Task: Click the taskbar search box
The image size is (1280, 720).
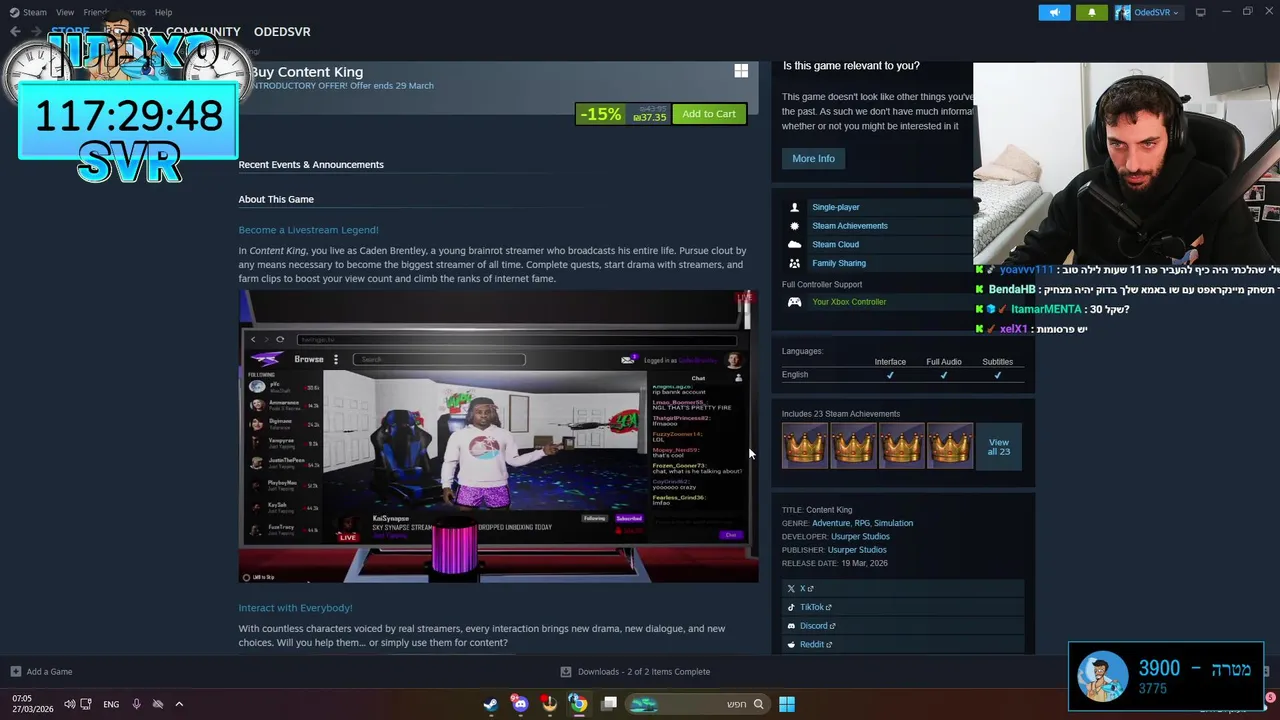Action: coord(698,704)
